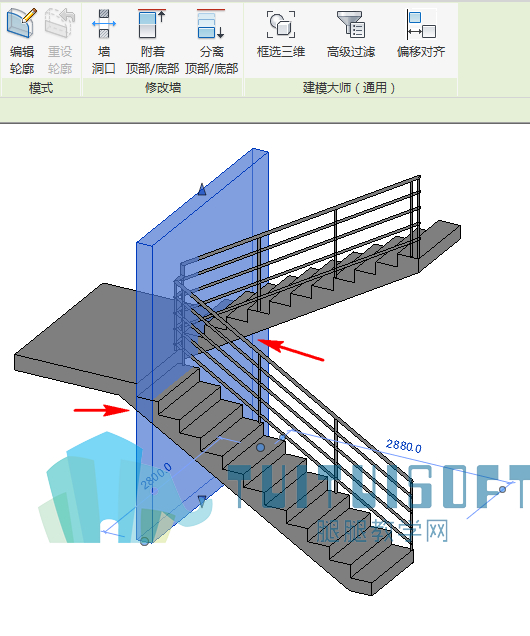Image resolution: width=530 pixels, height=636 pixels.
Task: Click the dimension grip dot on the stair tread
Action: (x=260, y=447)
